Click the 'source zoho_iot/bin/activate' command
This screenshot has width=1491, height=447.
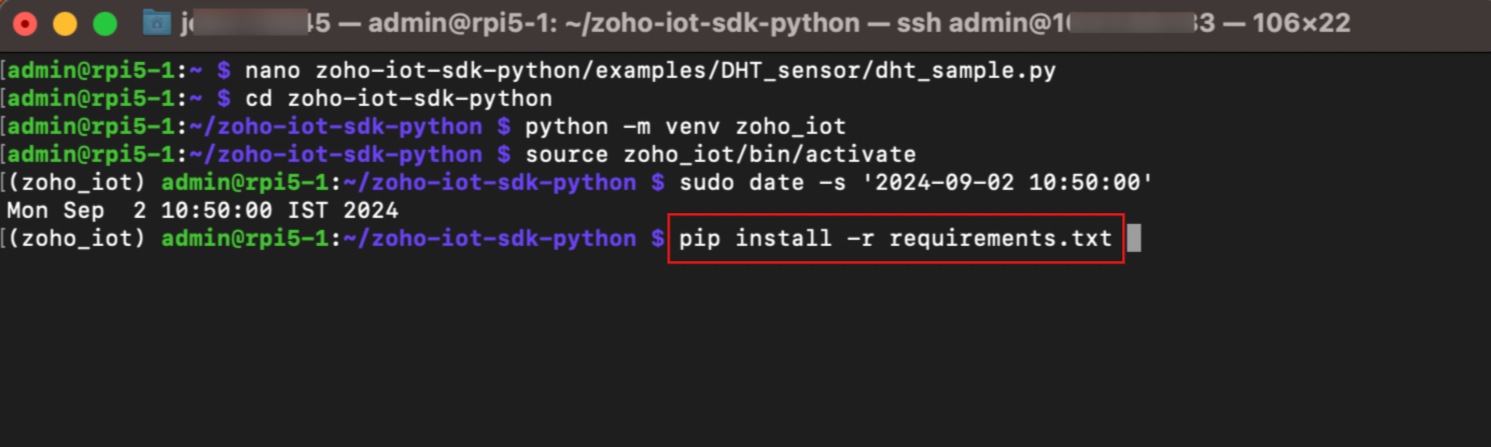point(720,155)
